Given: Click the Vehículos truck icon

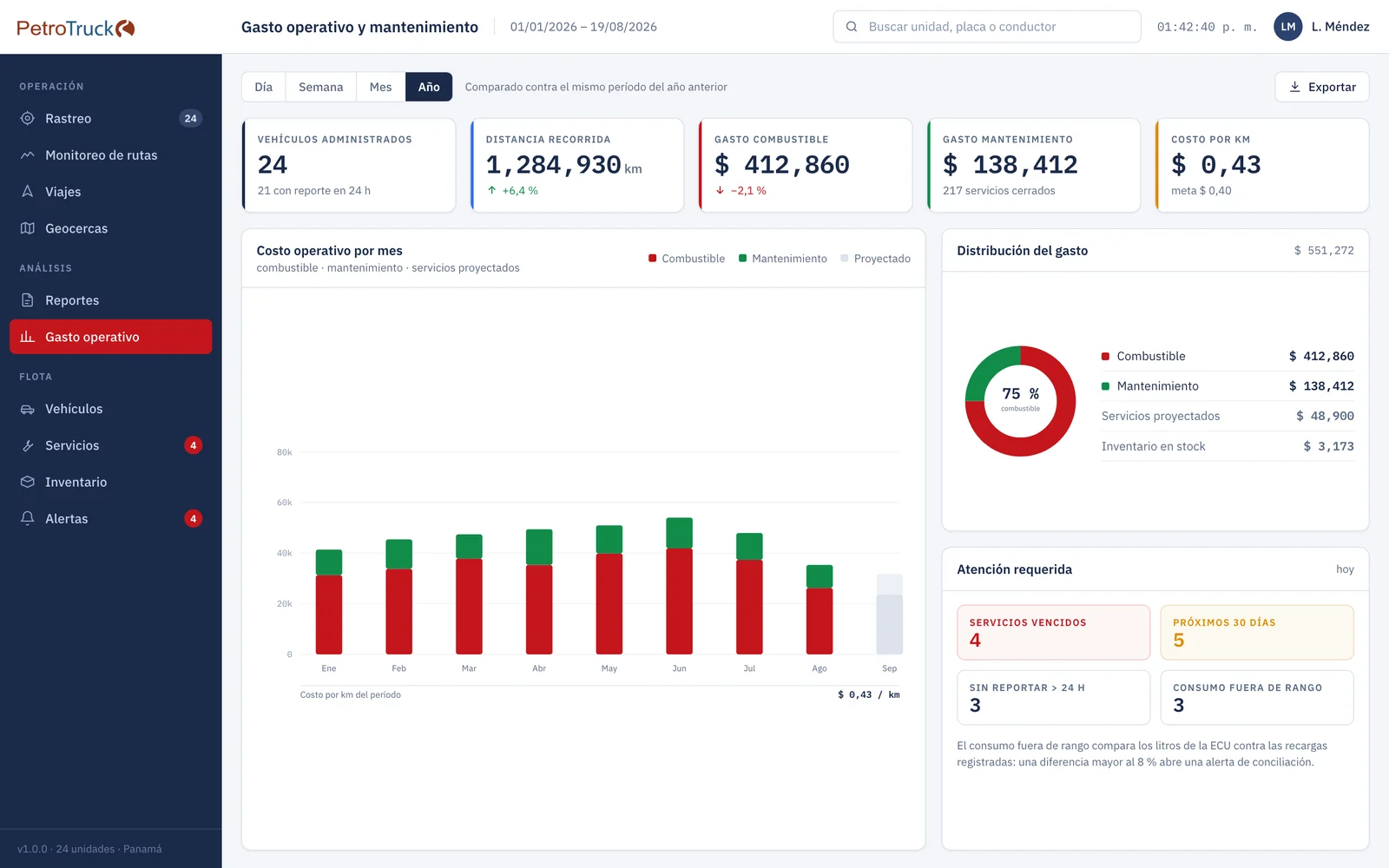Looking at the screenshot, I should tap(28, 409).
